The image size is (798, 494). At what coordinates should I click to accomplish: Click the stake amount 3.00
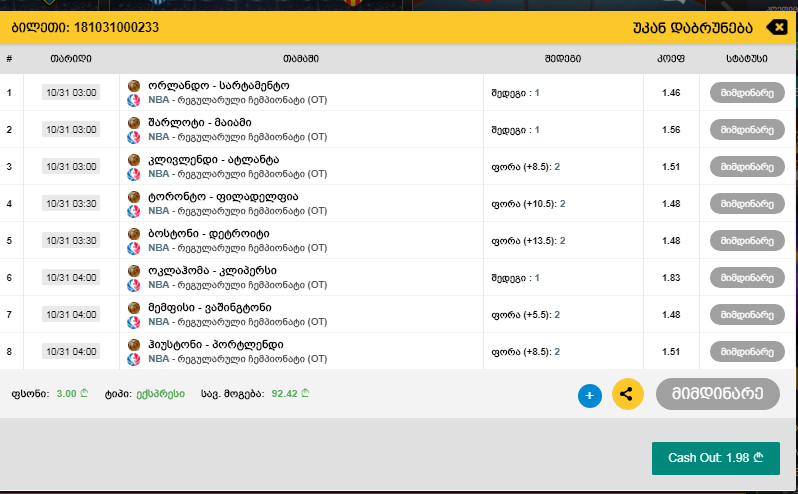point(72,394)
